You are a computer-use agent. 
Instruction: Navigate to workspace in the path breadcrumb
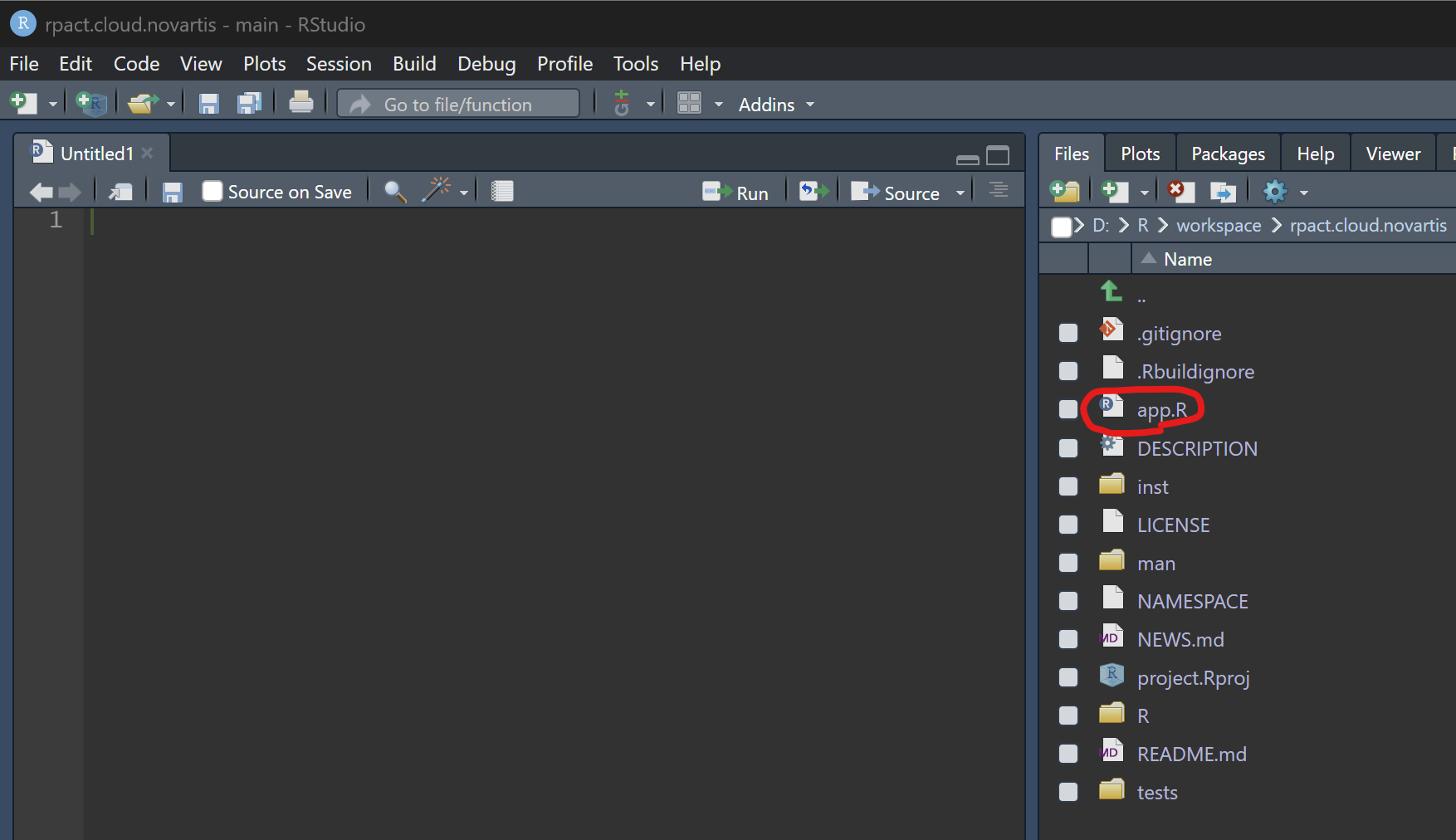[1218, 225]
